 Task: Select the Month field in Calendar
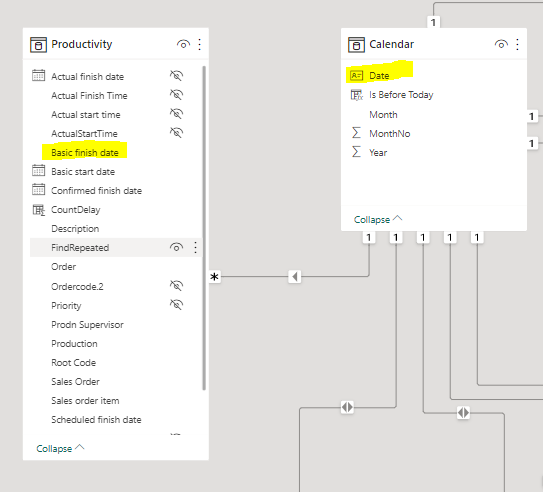[x=383, y=114]
